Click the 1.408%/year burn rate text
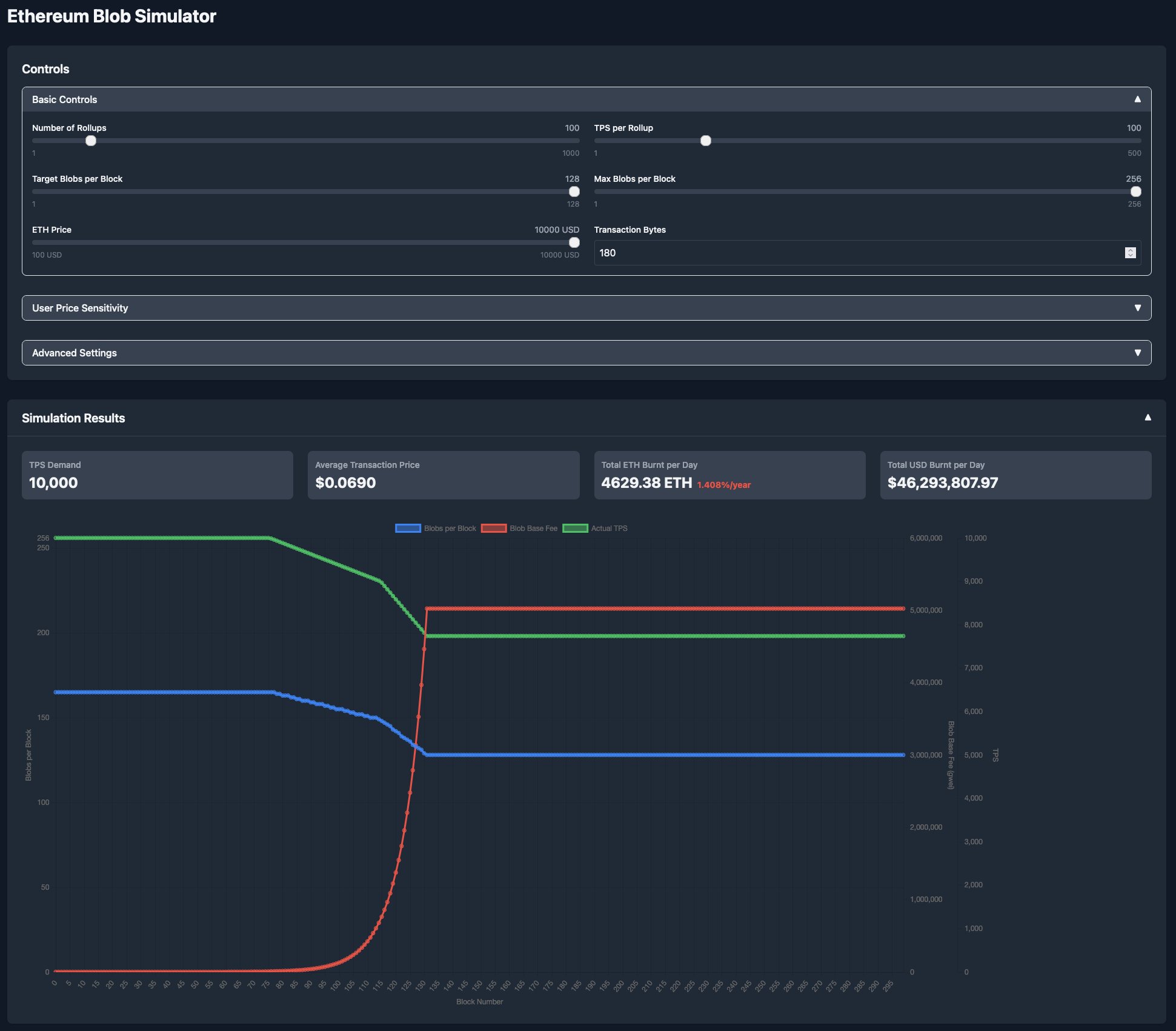The image size is (1176, 1031). pos(724,485)
